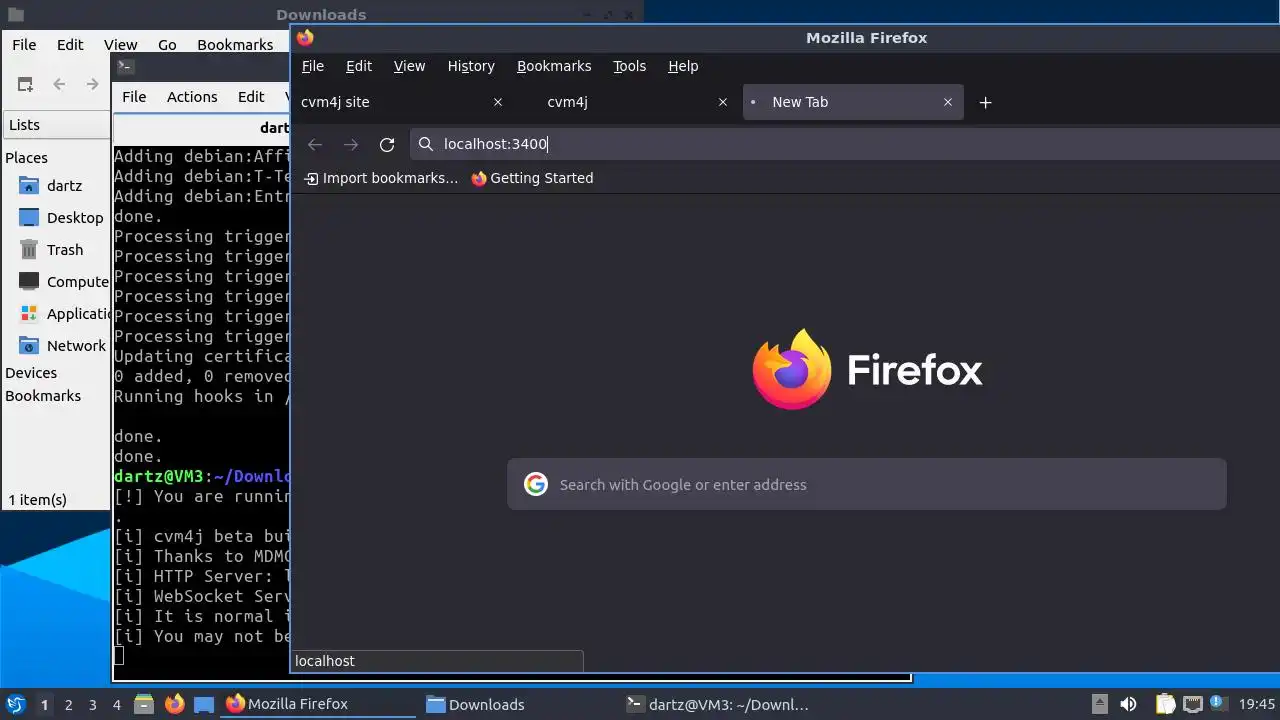
Task: Open Applications in the Places sidebar
Action: [x=63, y=314]
